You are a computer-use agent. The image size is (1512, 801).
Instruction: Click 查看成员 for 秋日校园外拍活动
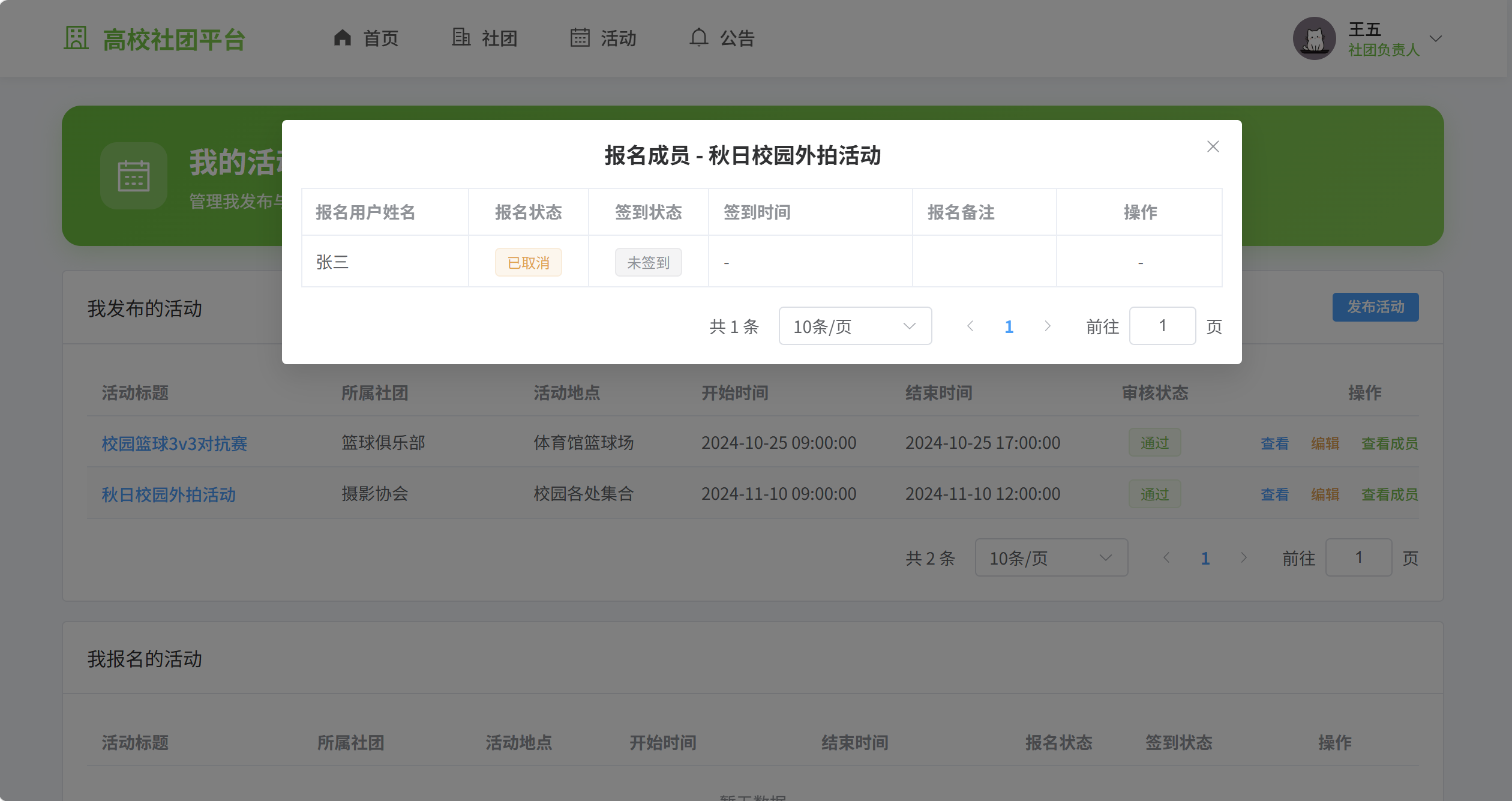(1390, 494)
